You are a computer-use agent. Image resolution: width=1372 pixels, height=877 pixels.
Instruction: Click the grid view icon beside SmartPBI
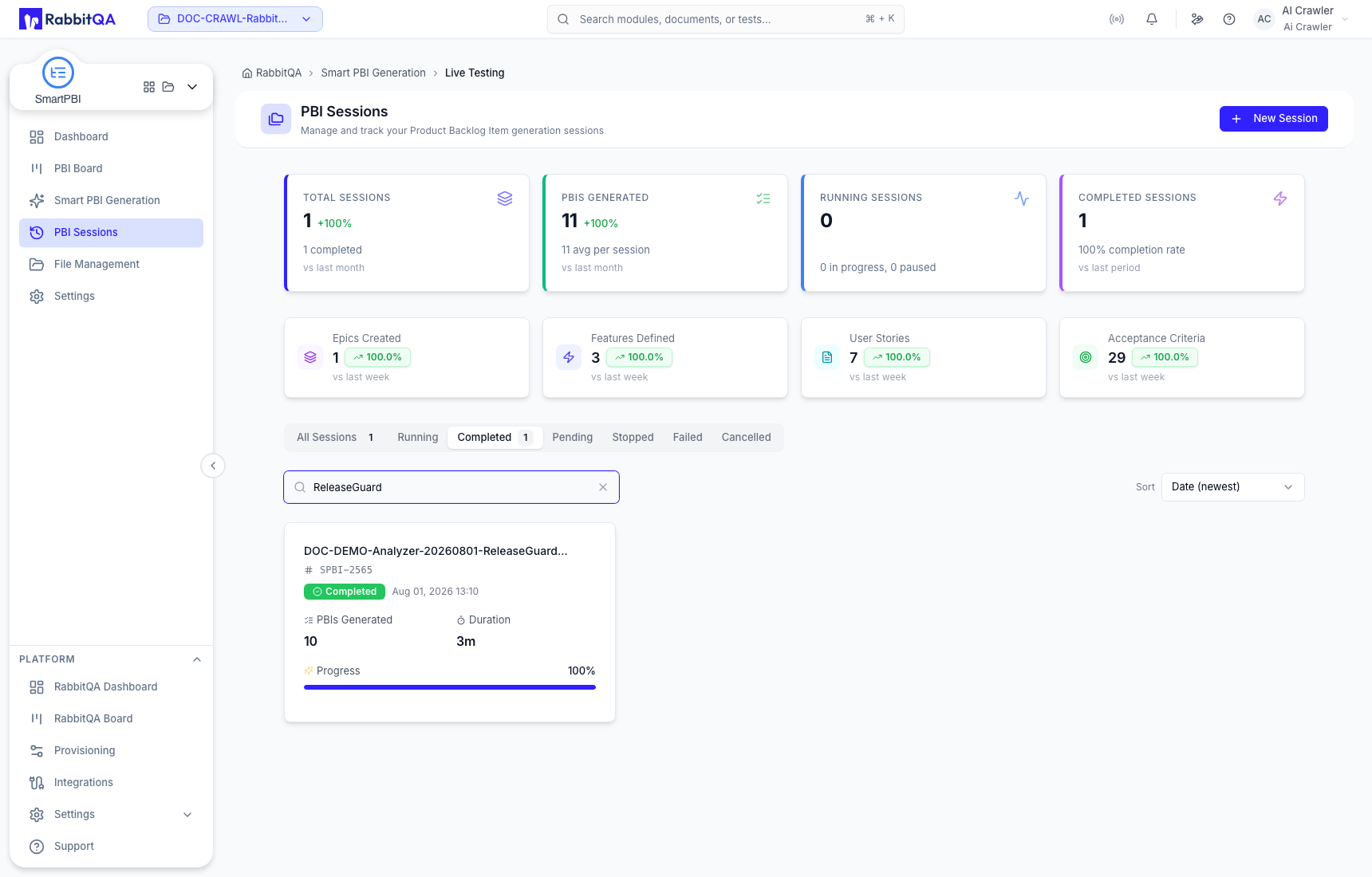149,87
